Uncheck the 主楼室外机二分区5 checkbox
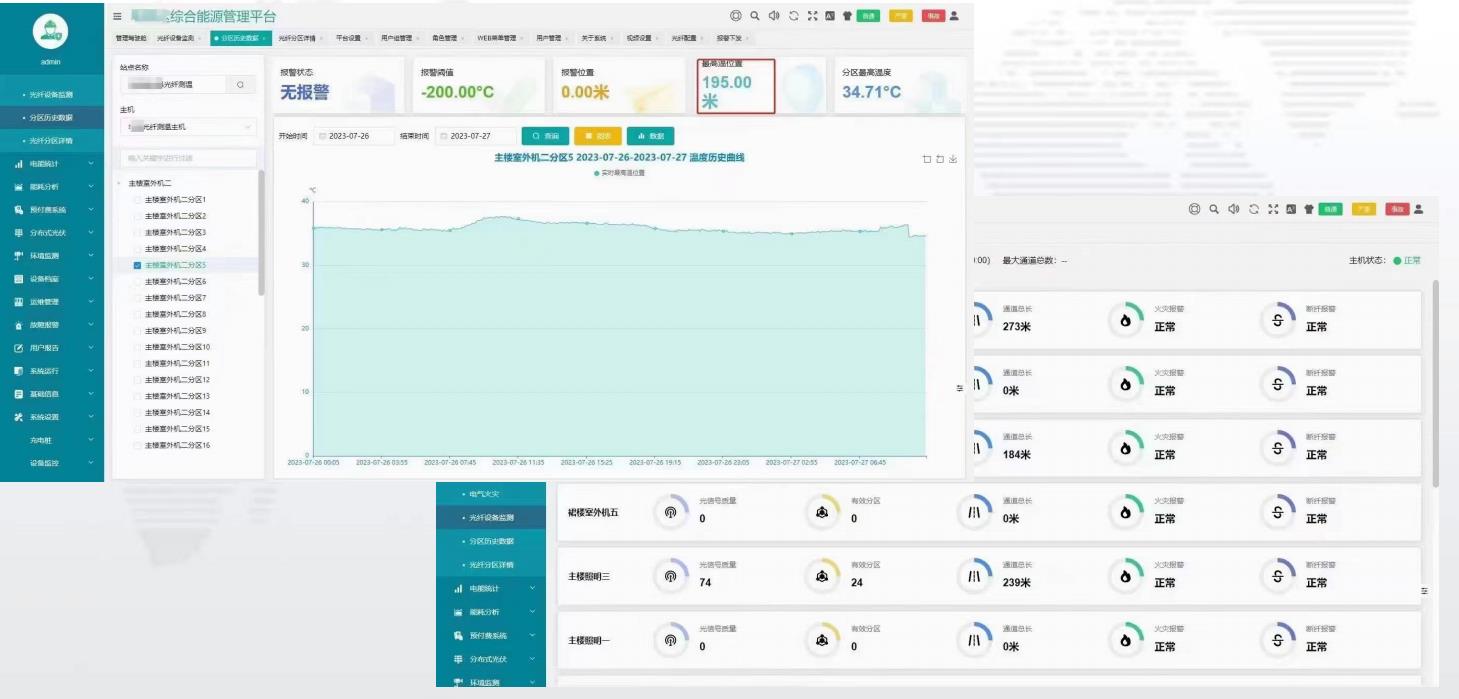Image resolution: width=1459 pixels, height=699 pixels. [137, 265]
